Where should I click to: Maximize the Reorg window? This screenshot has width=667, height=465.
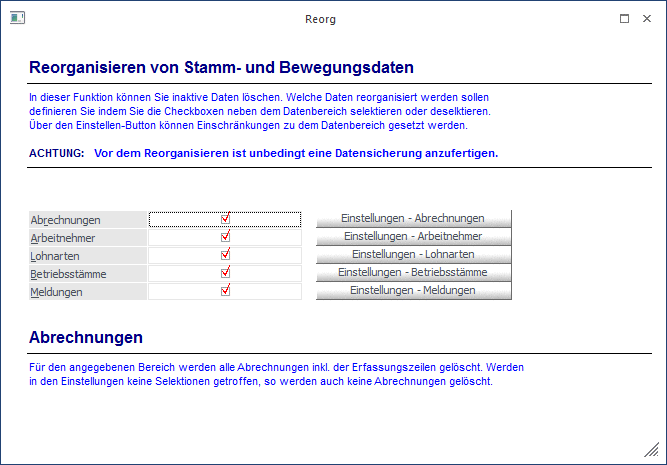(x=624, y=18)
